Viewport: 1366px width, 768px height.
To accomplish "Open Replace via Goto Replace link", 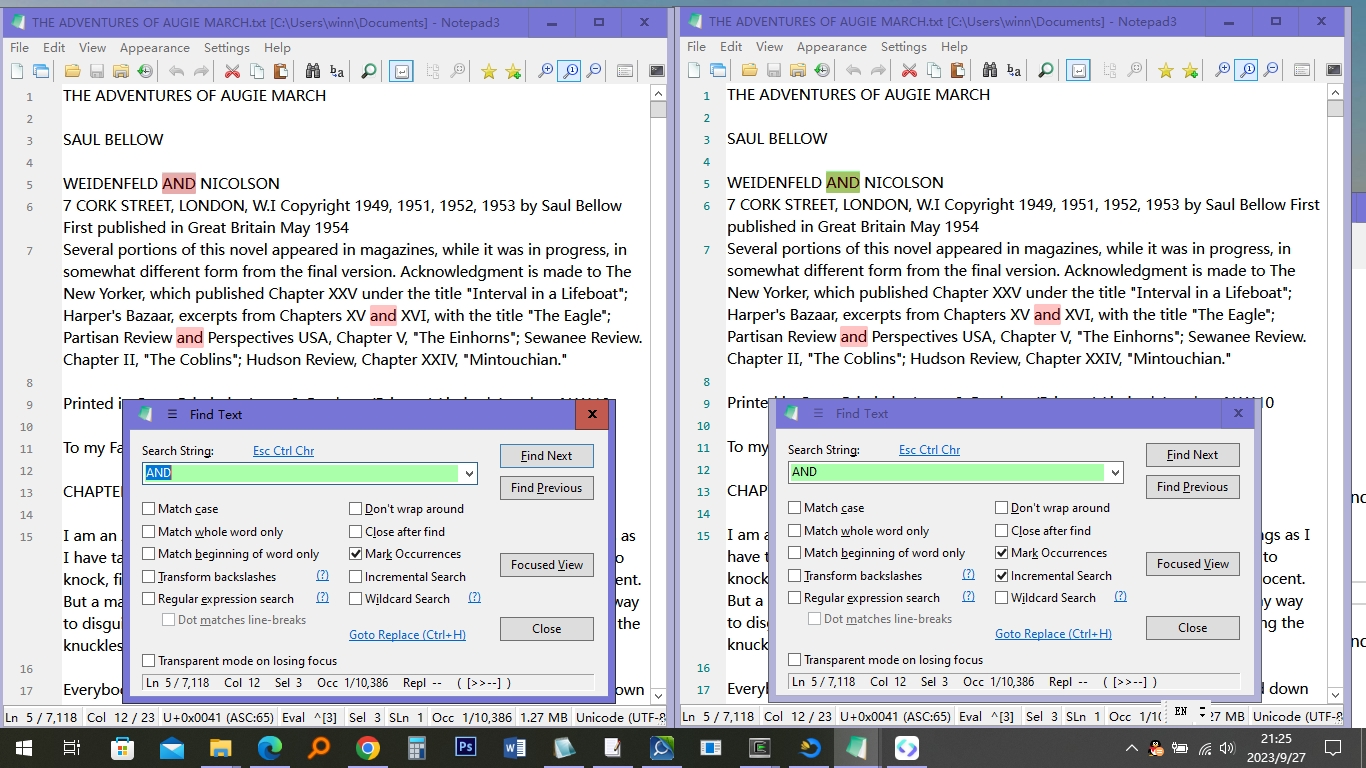I will pos(407,635).
